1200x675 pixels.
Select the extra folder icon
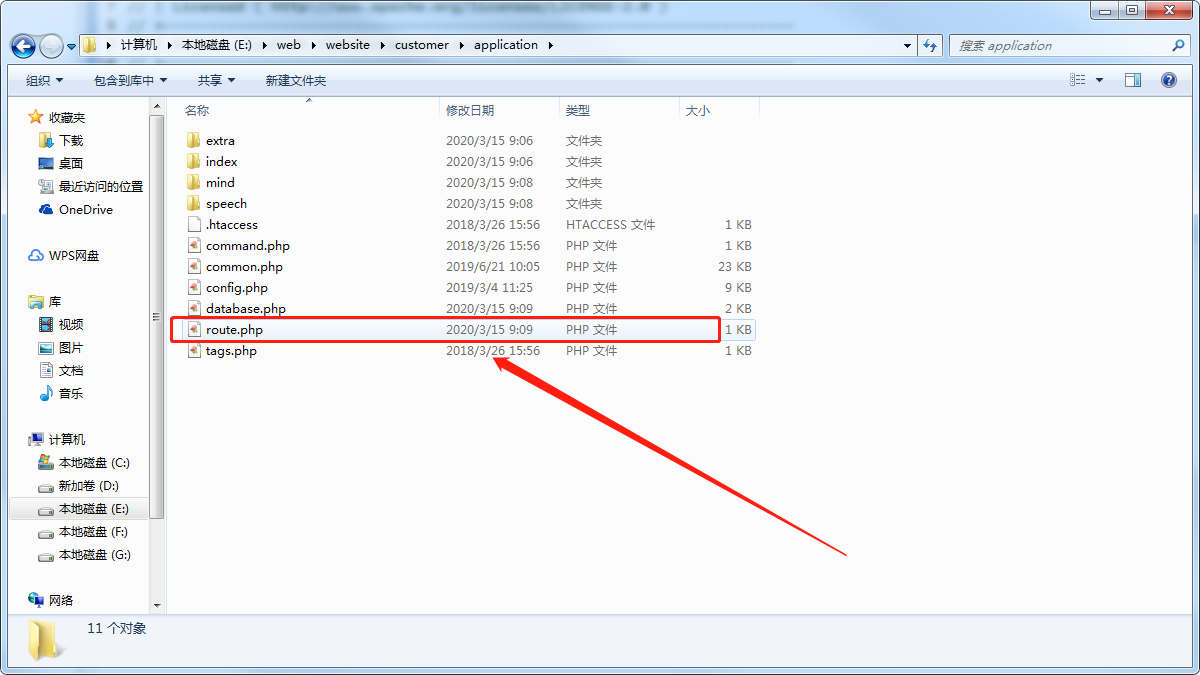194,141
